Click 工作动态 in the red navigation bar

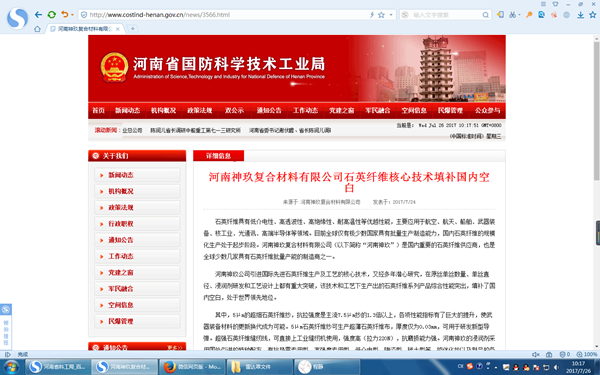click(305, 111)
